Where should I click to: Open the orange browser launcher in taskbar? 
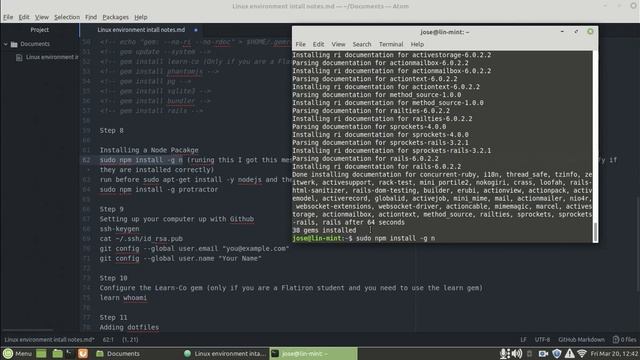83,353
